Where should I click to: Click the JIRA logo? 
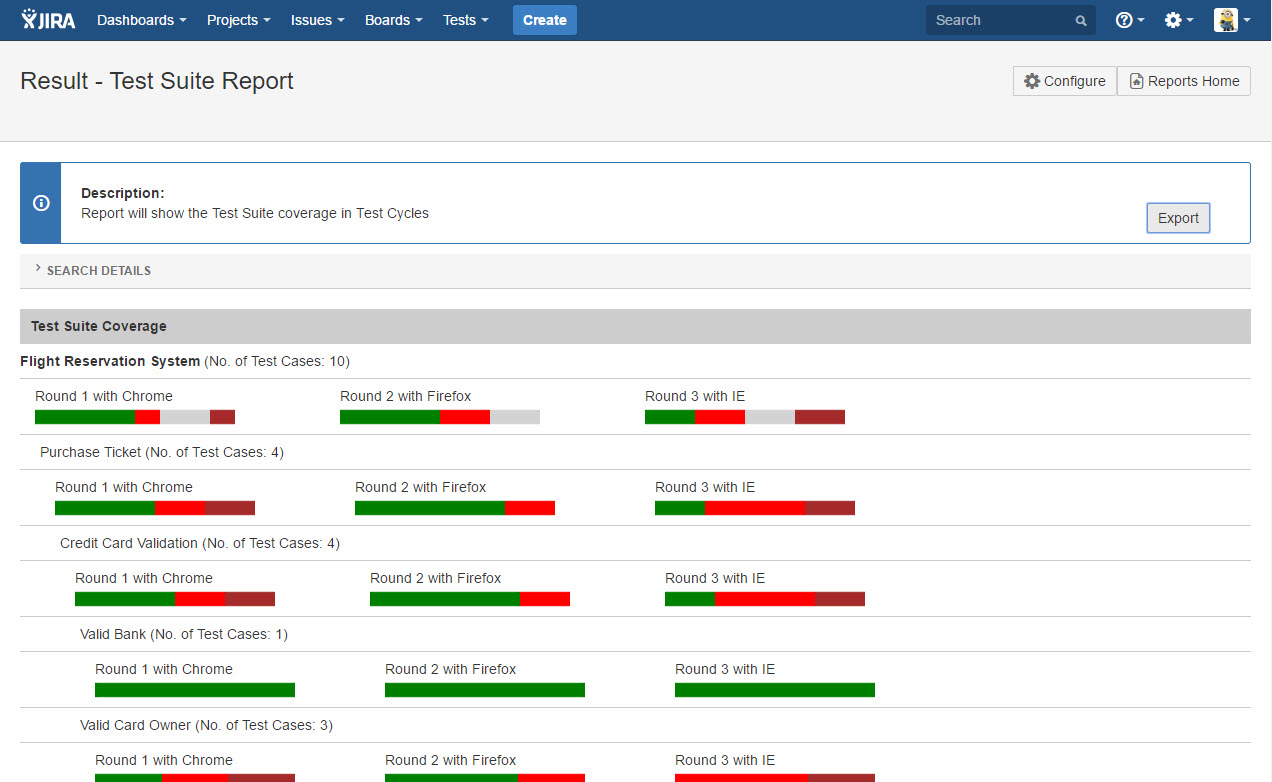click(48, 19)
